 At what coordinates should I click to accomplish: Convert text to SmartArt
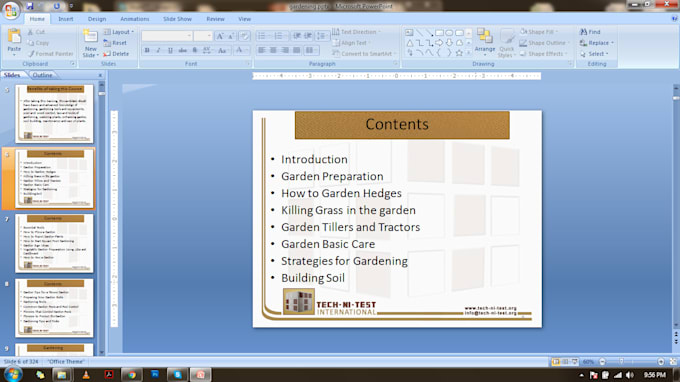[363, 54]
